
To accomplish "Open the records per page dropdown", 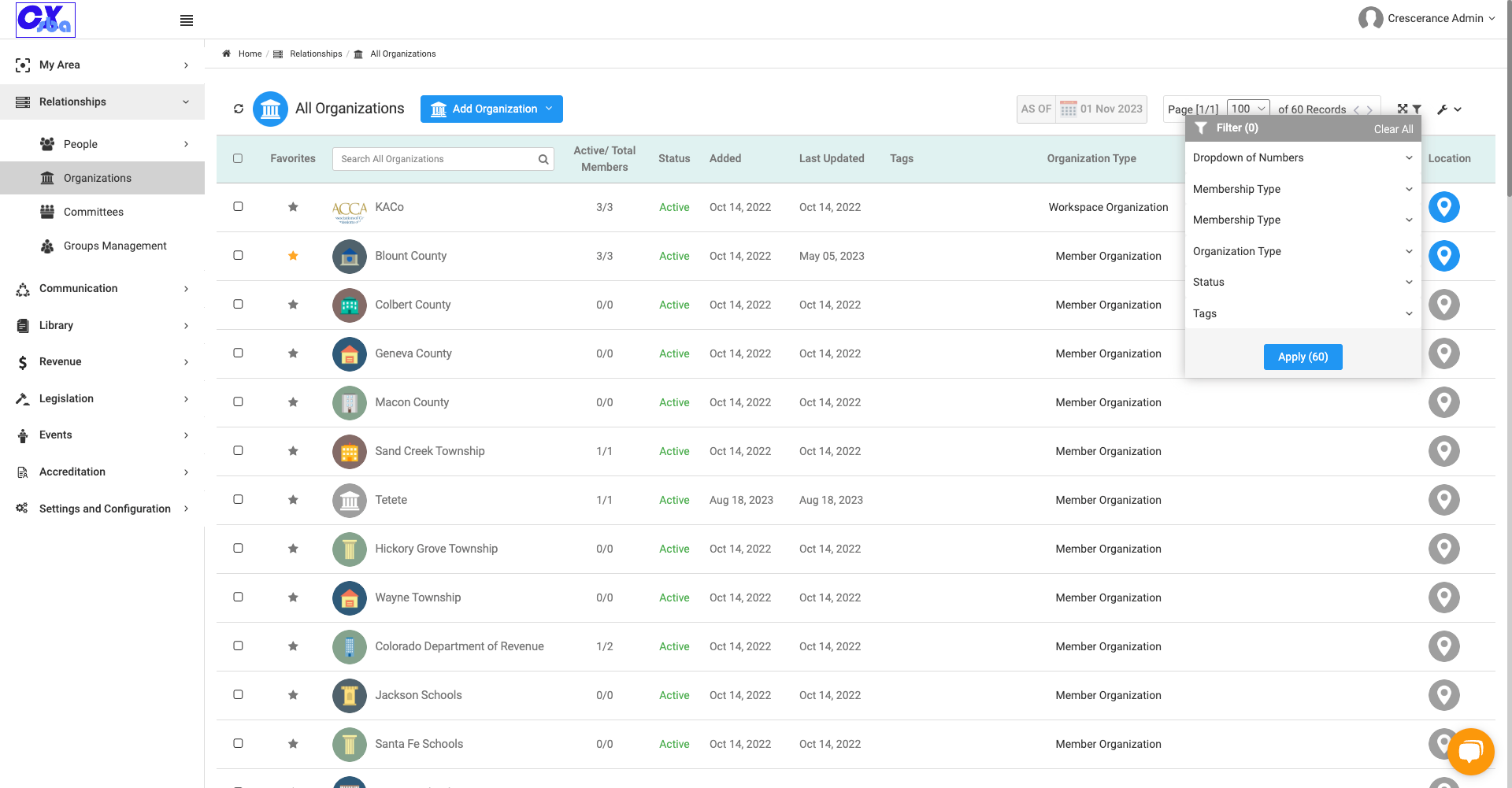I will 1248,109.
